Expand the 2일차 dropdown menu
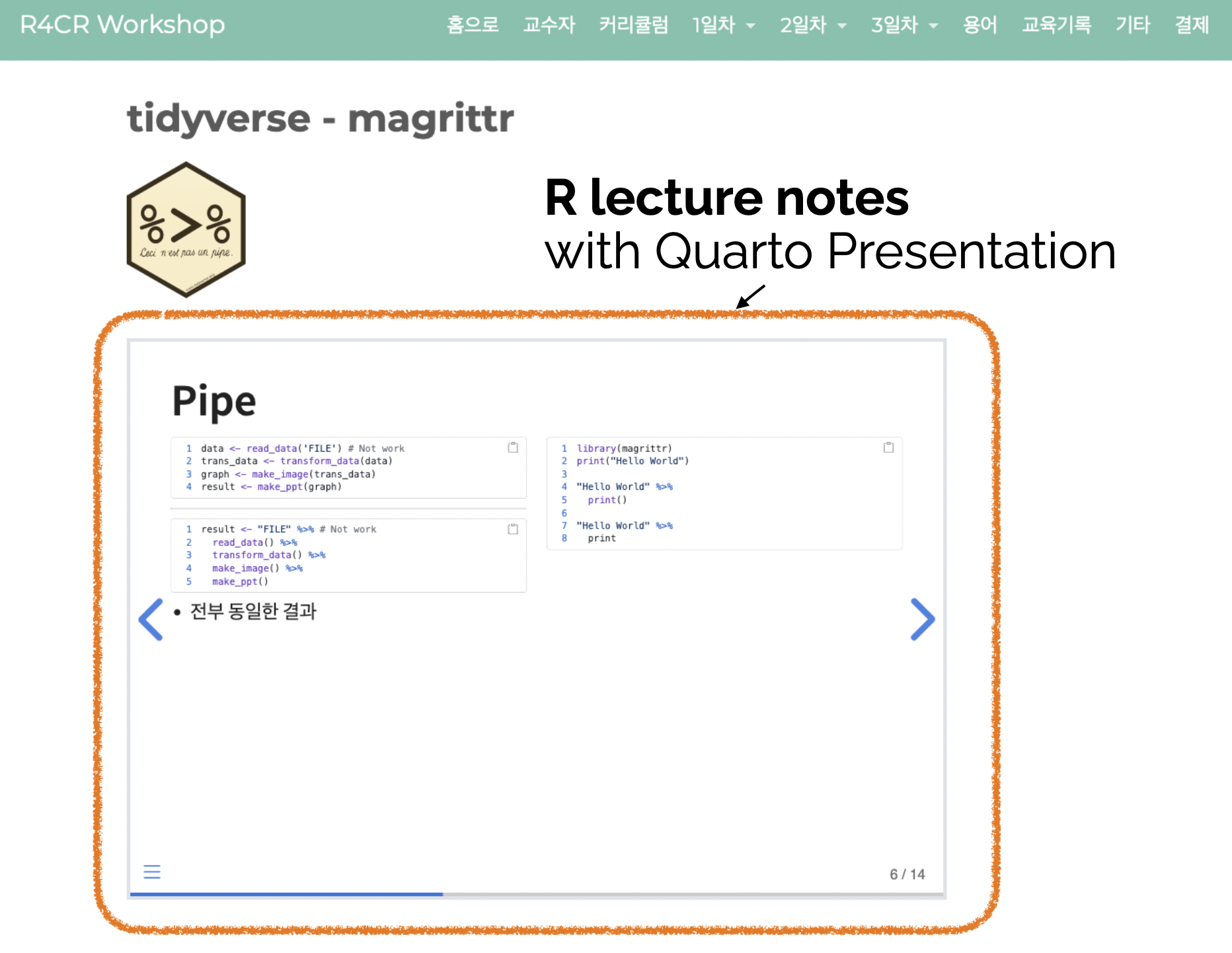The height and width of the screenshot is (953, 1232). 813,25
